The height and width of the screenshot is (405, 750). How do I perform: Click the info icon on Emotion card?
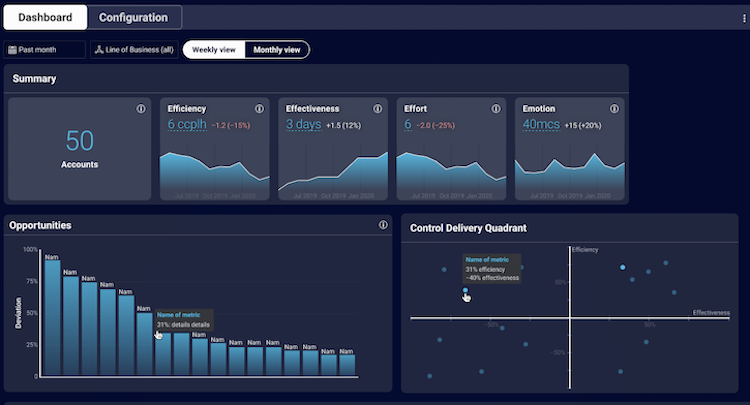click(614, 109)
